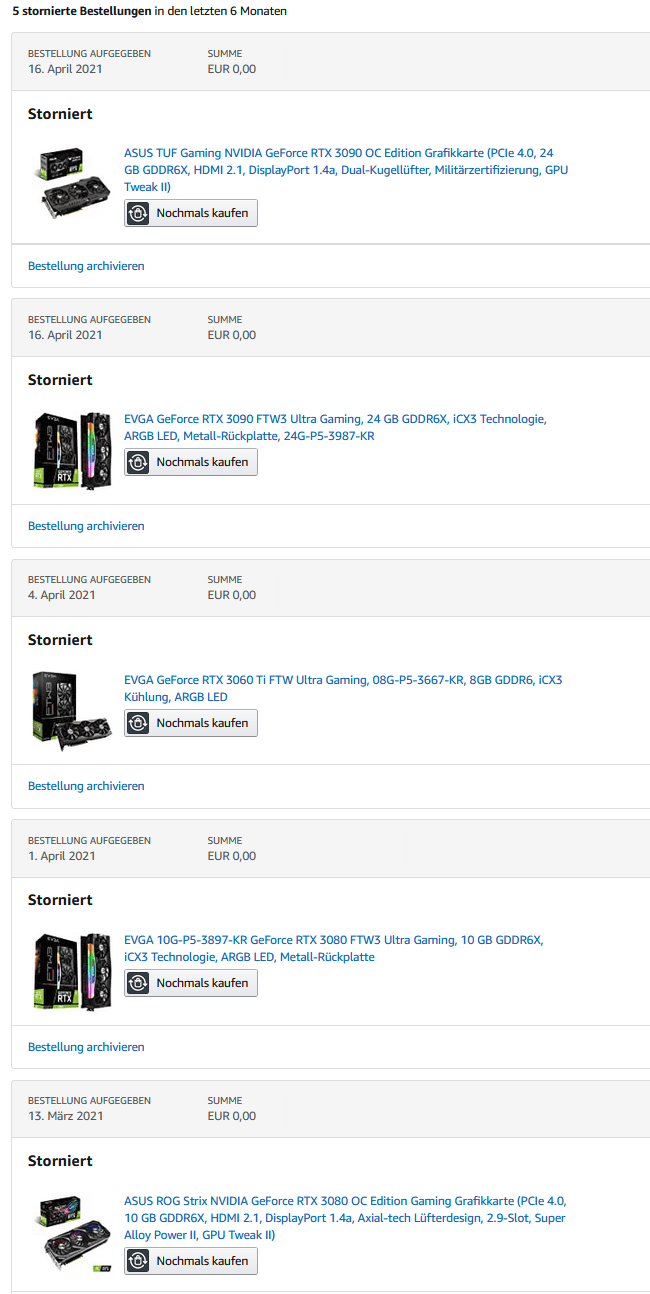The image size is (650, 1294).
Task: Follow the EVGA GeForce RTX 3090 FTW3 Ultra link
Action: 335,427
